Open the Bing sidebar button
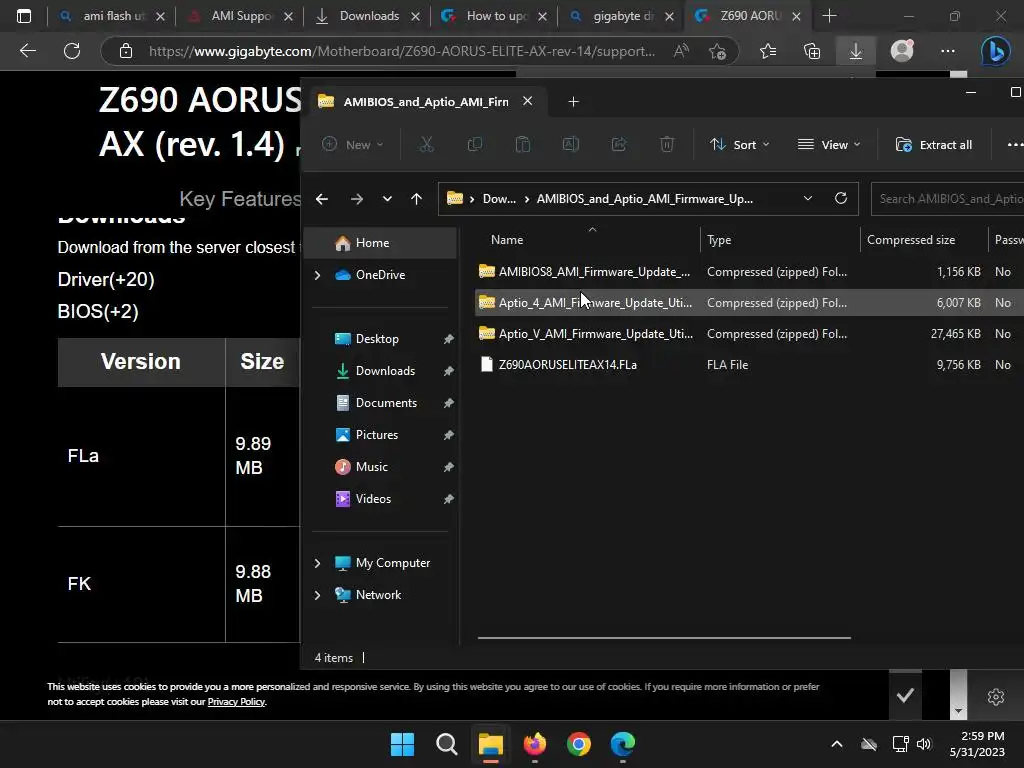Viewport: 1024px width, 768px height. 996,51
